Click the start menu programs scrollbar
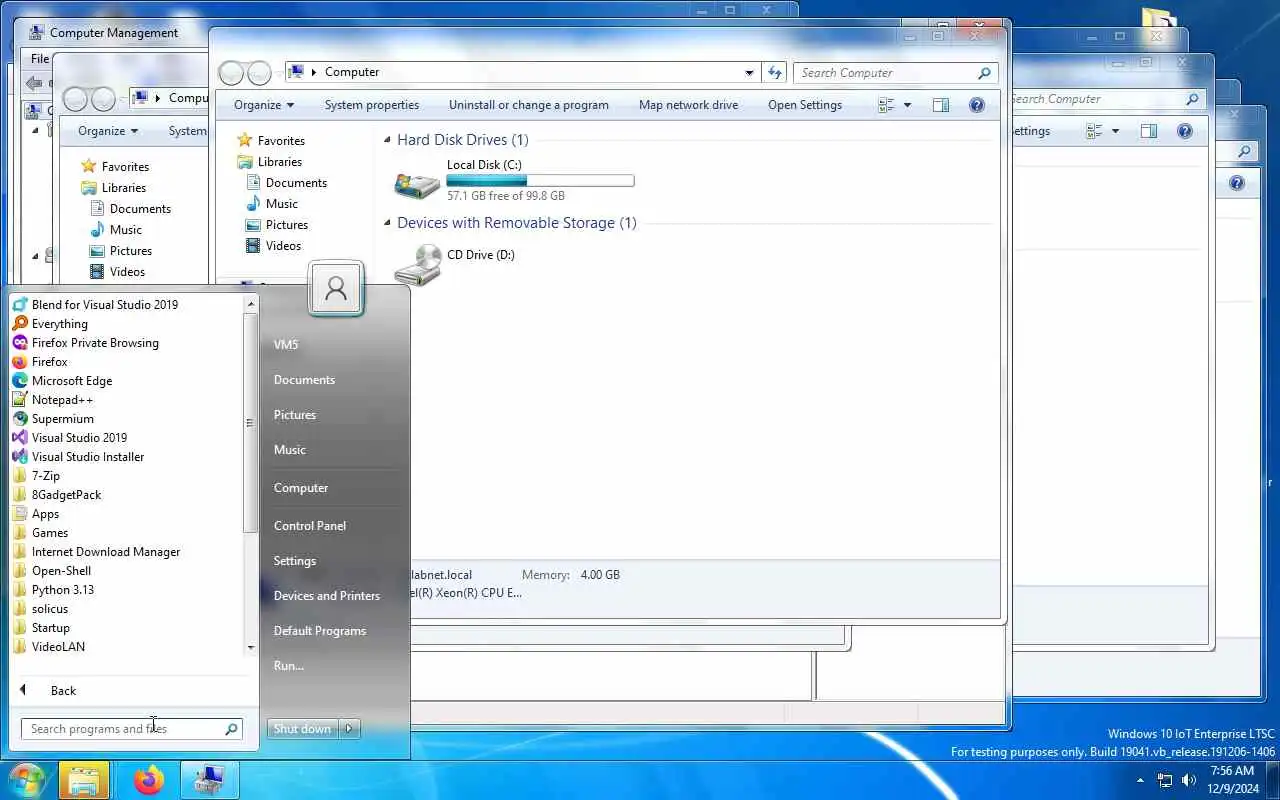The width and height of the screenshot is (1280, 800). pos(250,422)
